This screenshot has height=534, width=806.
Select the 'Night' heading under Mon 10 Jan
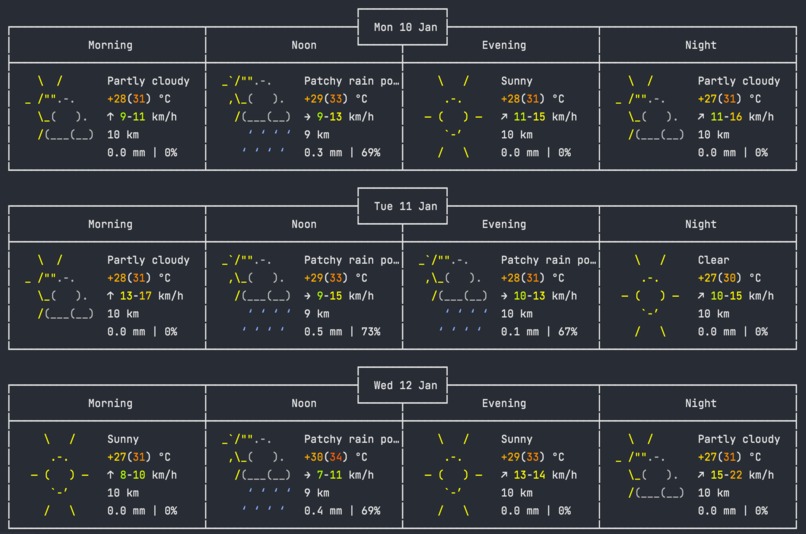click(700, 45)
